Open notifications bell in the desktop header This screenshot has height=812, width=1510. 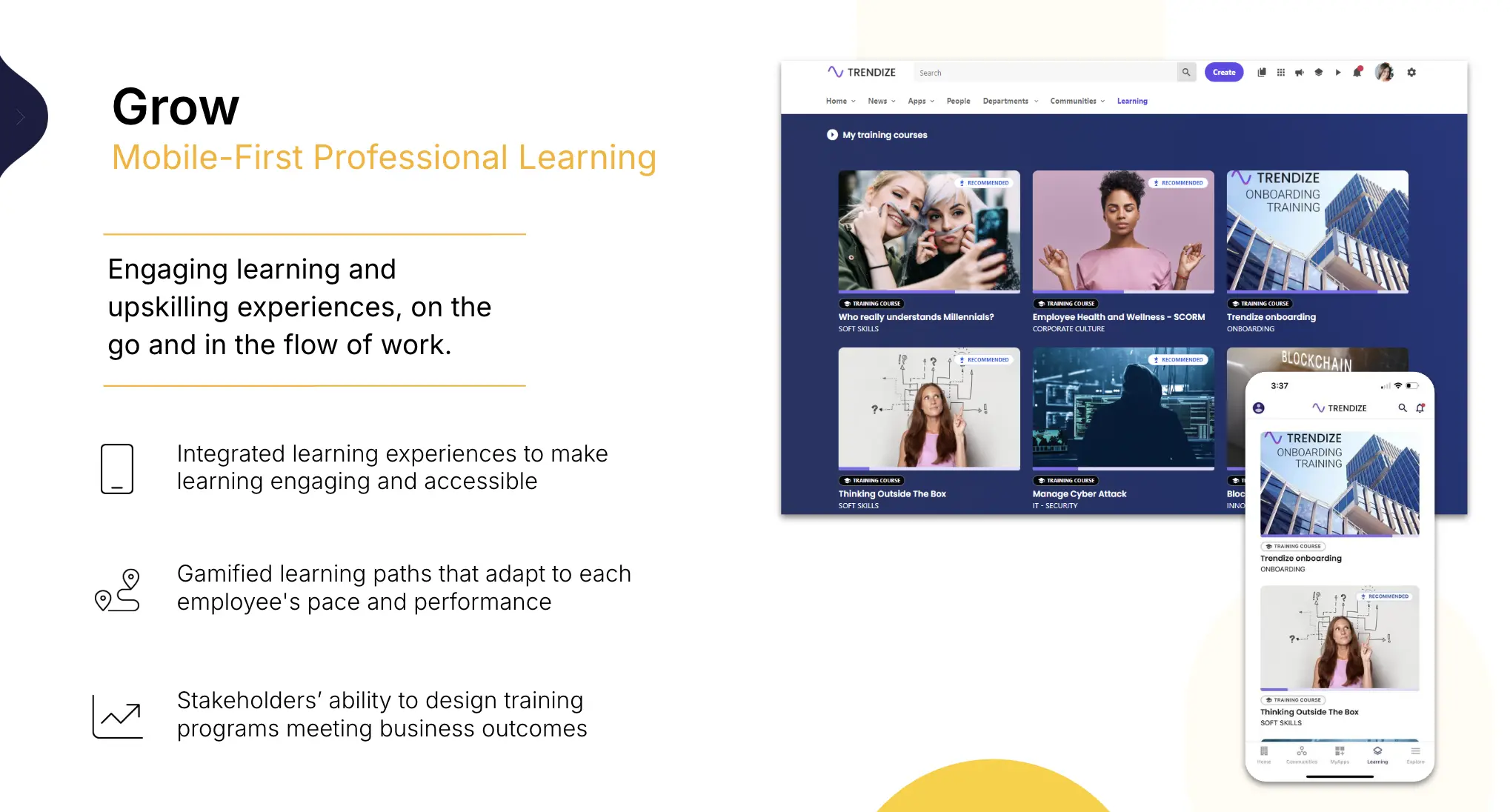tap(1357, 72)
